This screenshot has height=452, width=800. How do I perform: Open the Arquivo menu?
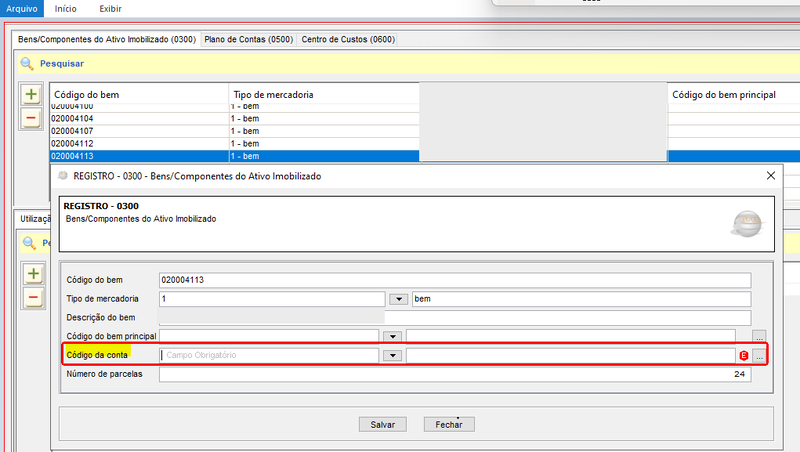22,8
